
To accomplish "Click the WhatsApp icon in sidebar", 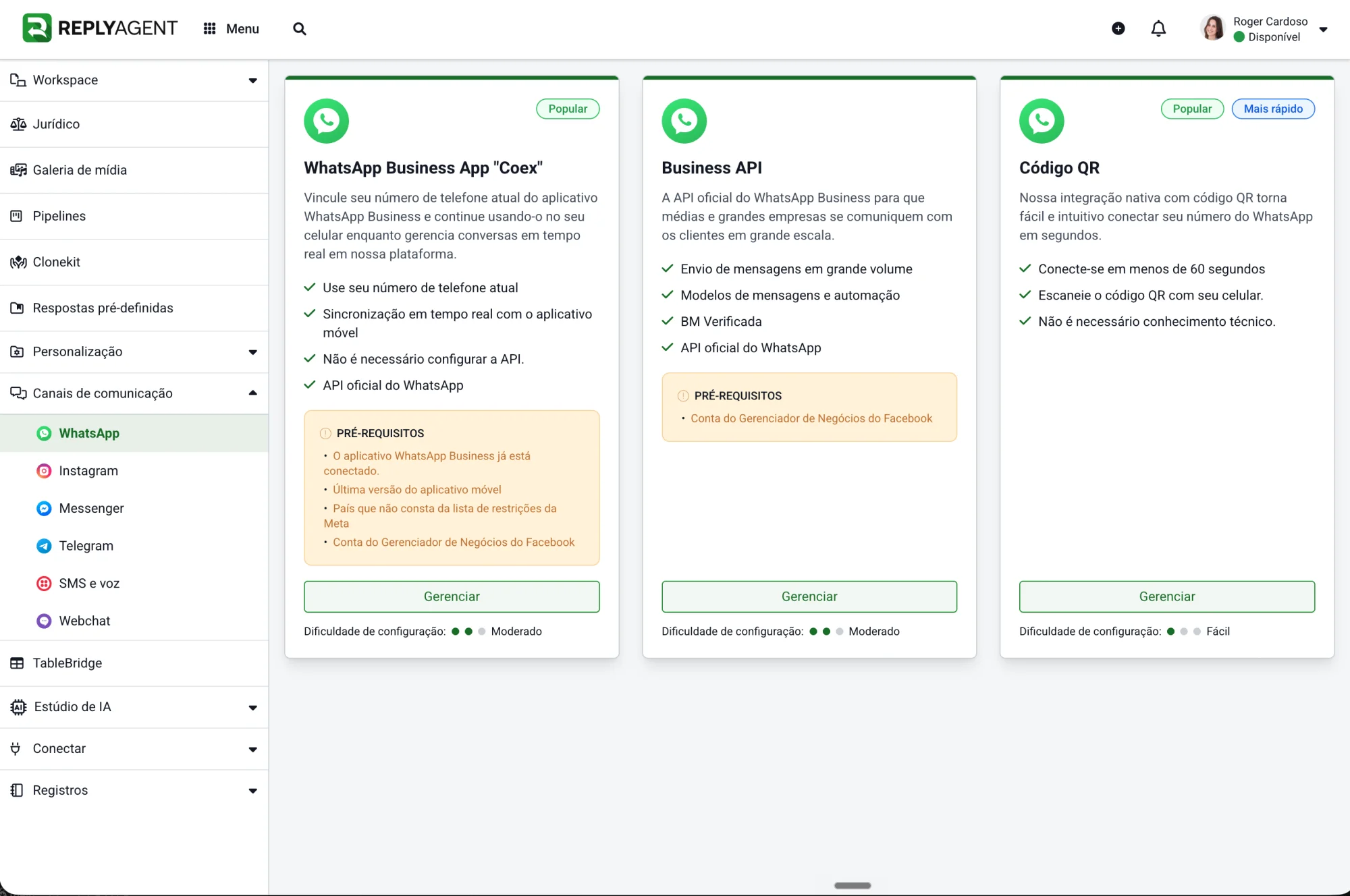I will [44, 433].
